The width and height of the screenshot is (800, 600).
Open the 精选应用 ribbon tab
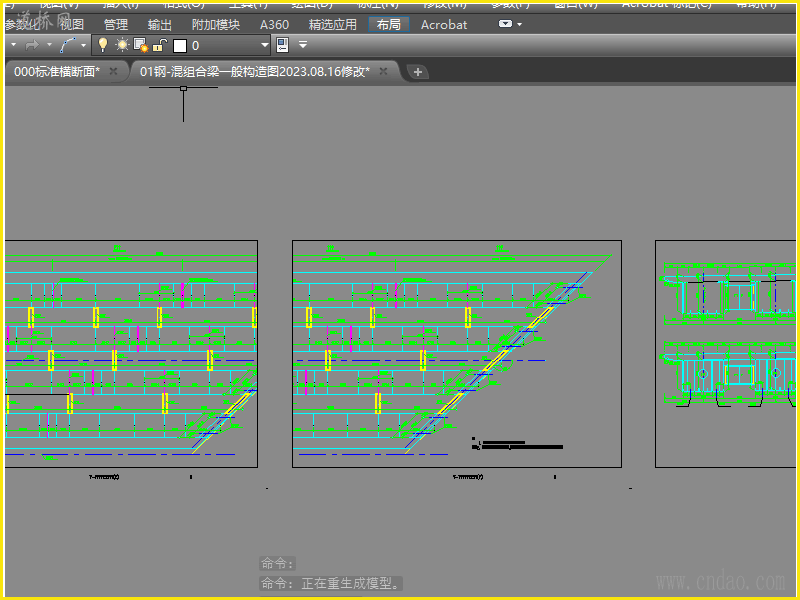pos(333,24)
